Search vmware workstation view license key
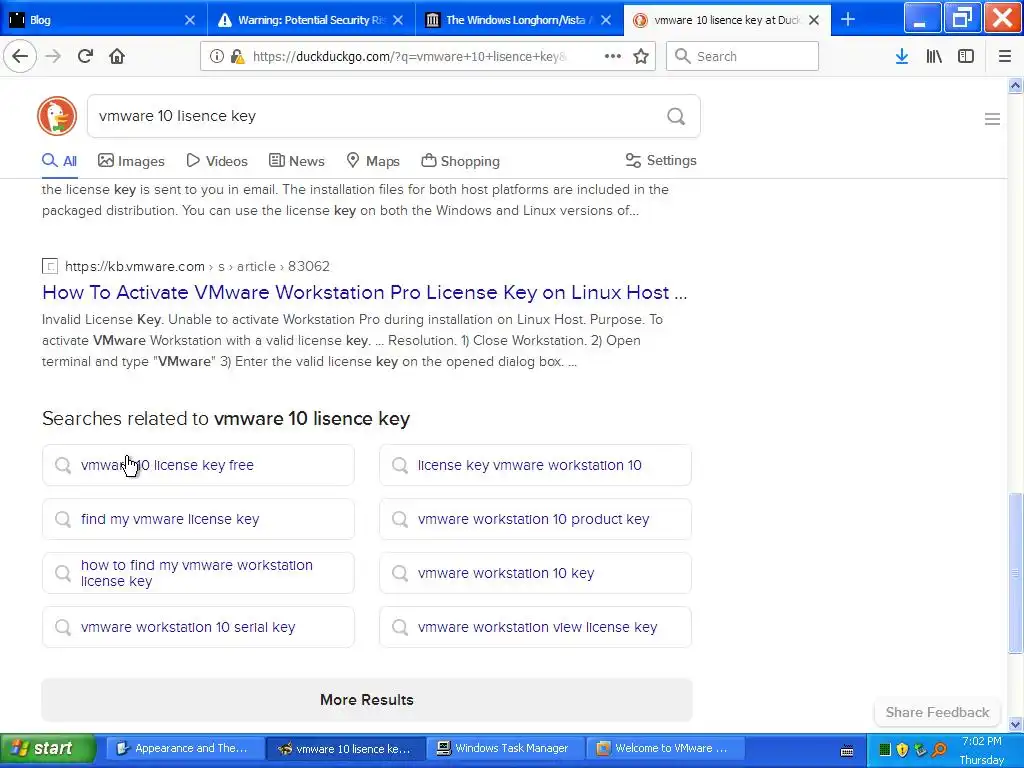Image resolution: width=1024 pixels, height=768 pixels. point(536,627)
